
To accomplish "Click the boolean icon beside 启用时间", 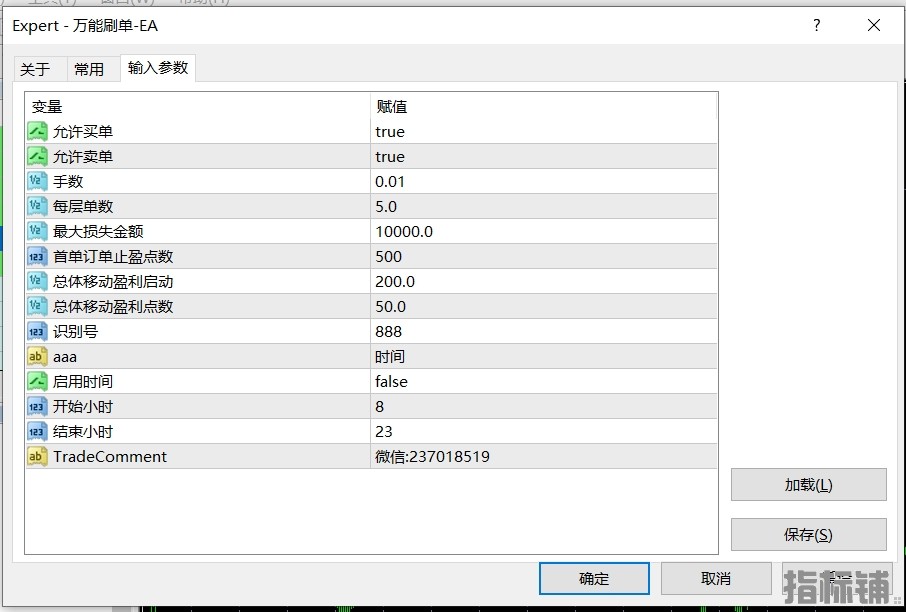I will 37,381.
